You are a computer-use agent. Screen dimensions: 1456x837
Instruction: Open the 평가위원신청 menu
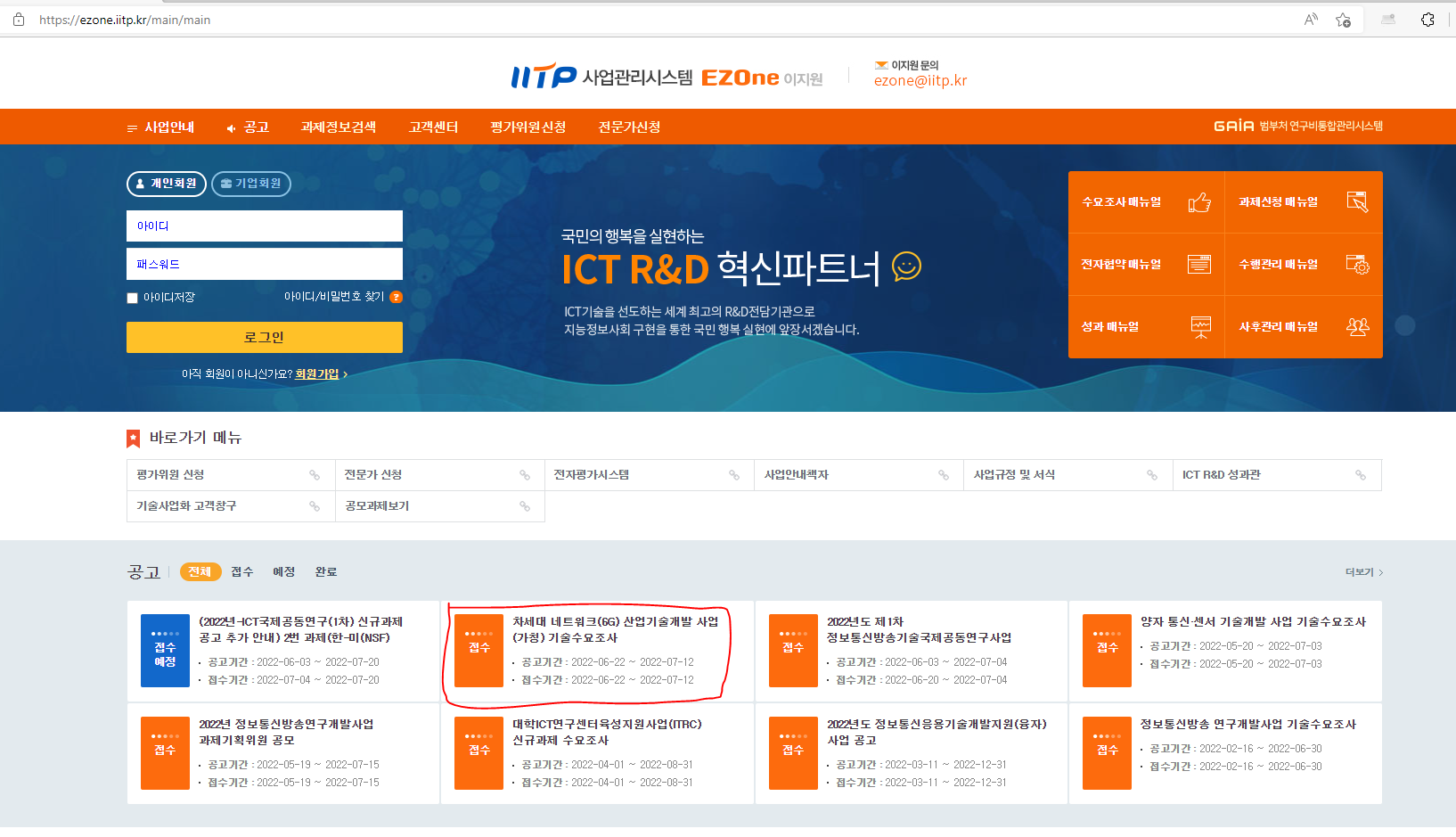(528, 127)
